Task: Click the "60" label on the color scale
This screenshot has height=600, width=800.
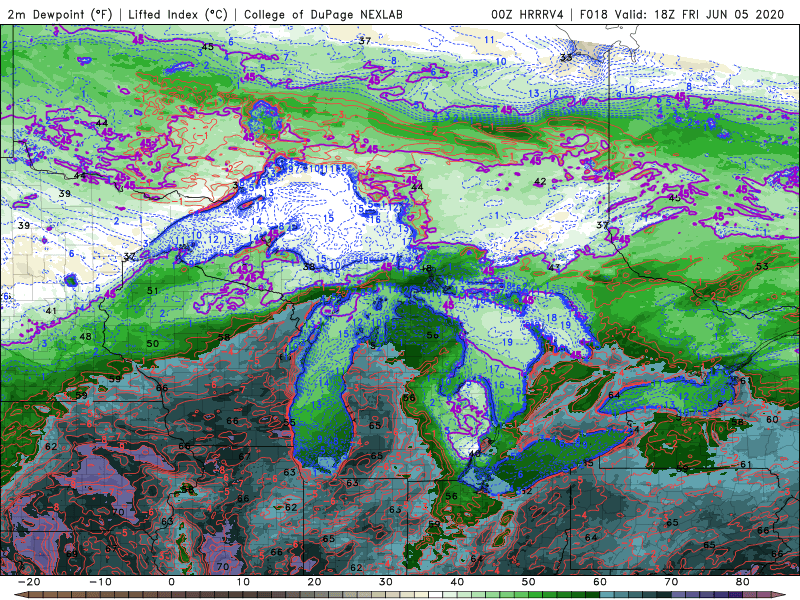Action: click(x=600, y=582)
